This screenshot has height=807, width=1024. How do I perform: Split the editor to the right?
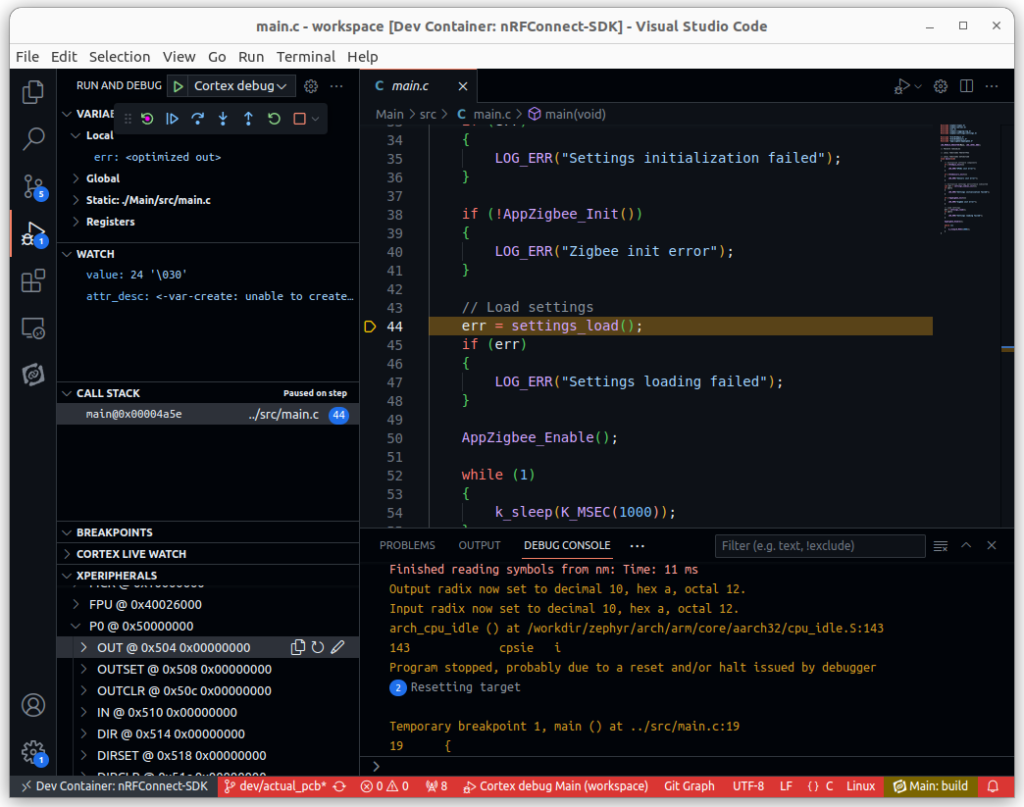coord(967,86)
